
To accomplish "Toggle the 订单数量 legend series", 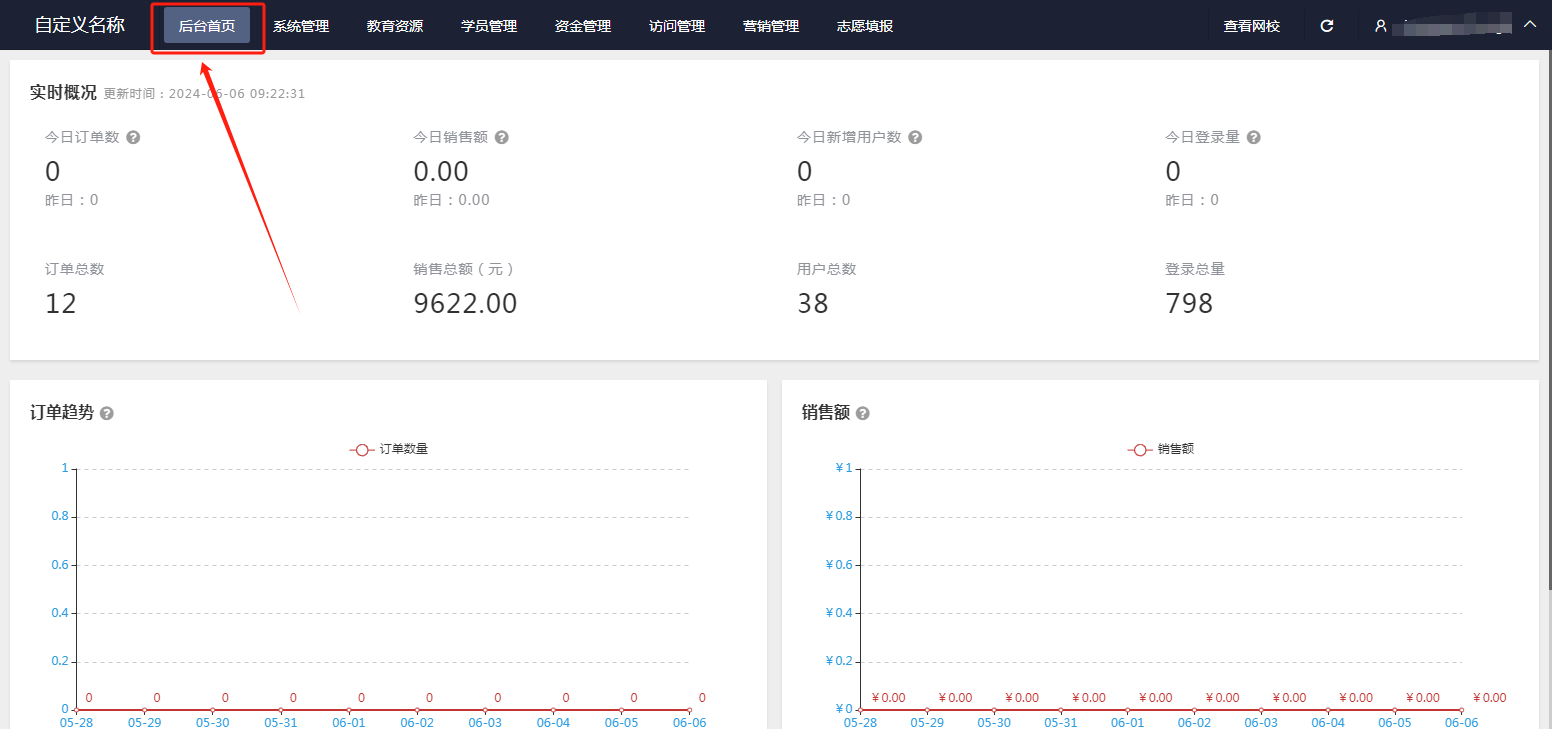I will pyautogui.click(x=389, y=450).
